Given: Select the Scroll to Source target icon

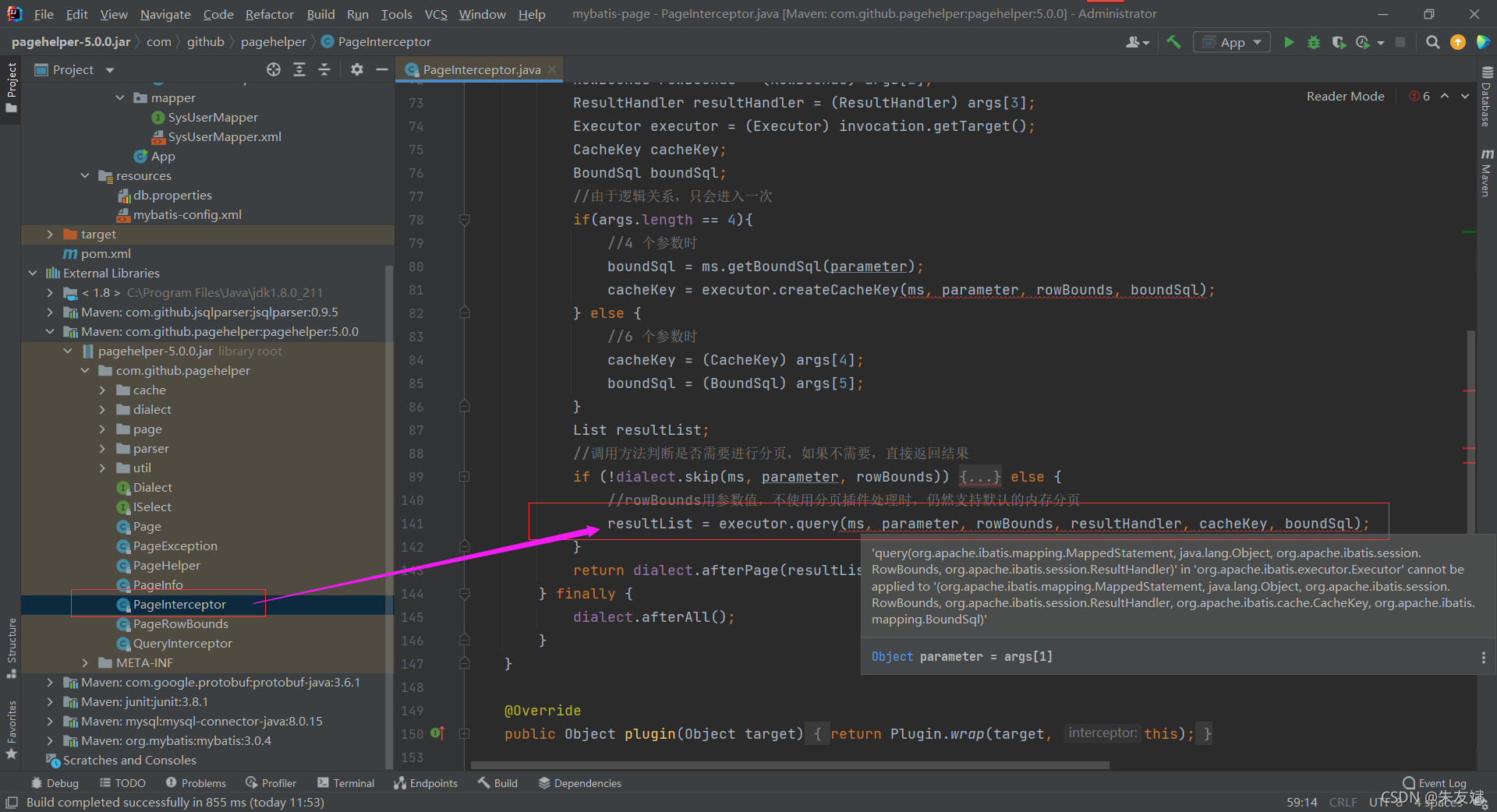Looking at the screenshot, I should pos(273,69).
